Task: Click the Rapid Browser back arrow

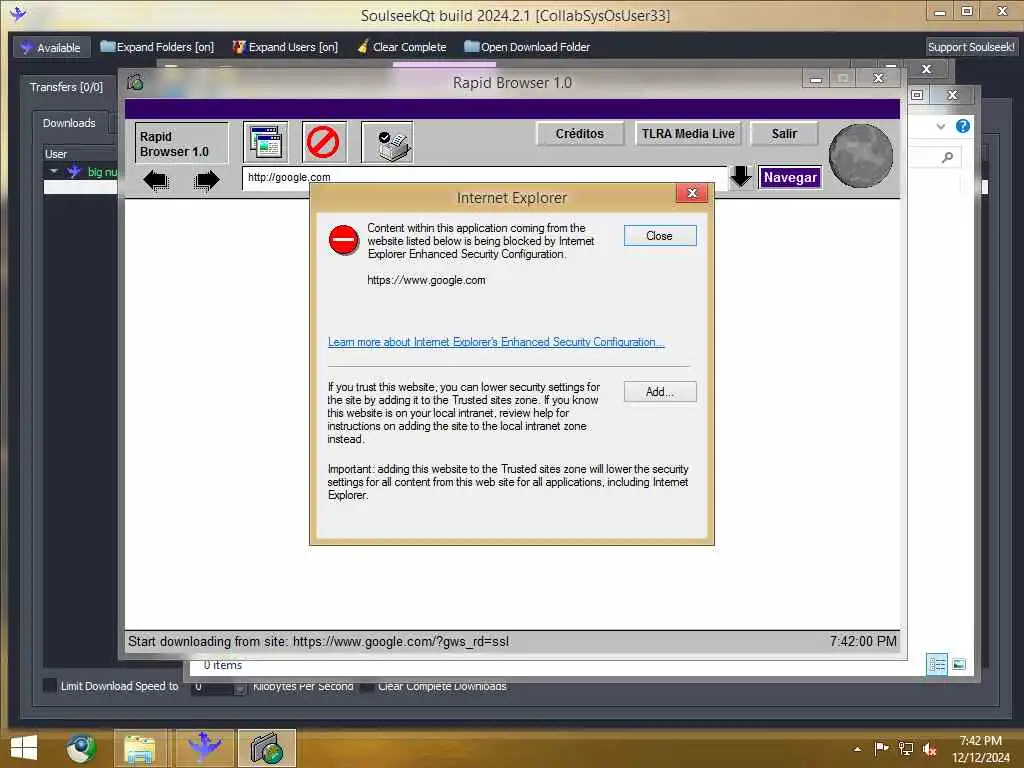Action: tap(155, 180)
